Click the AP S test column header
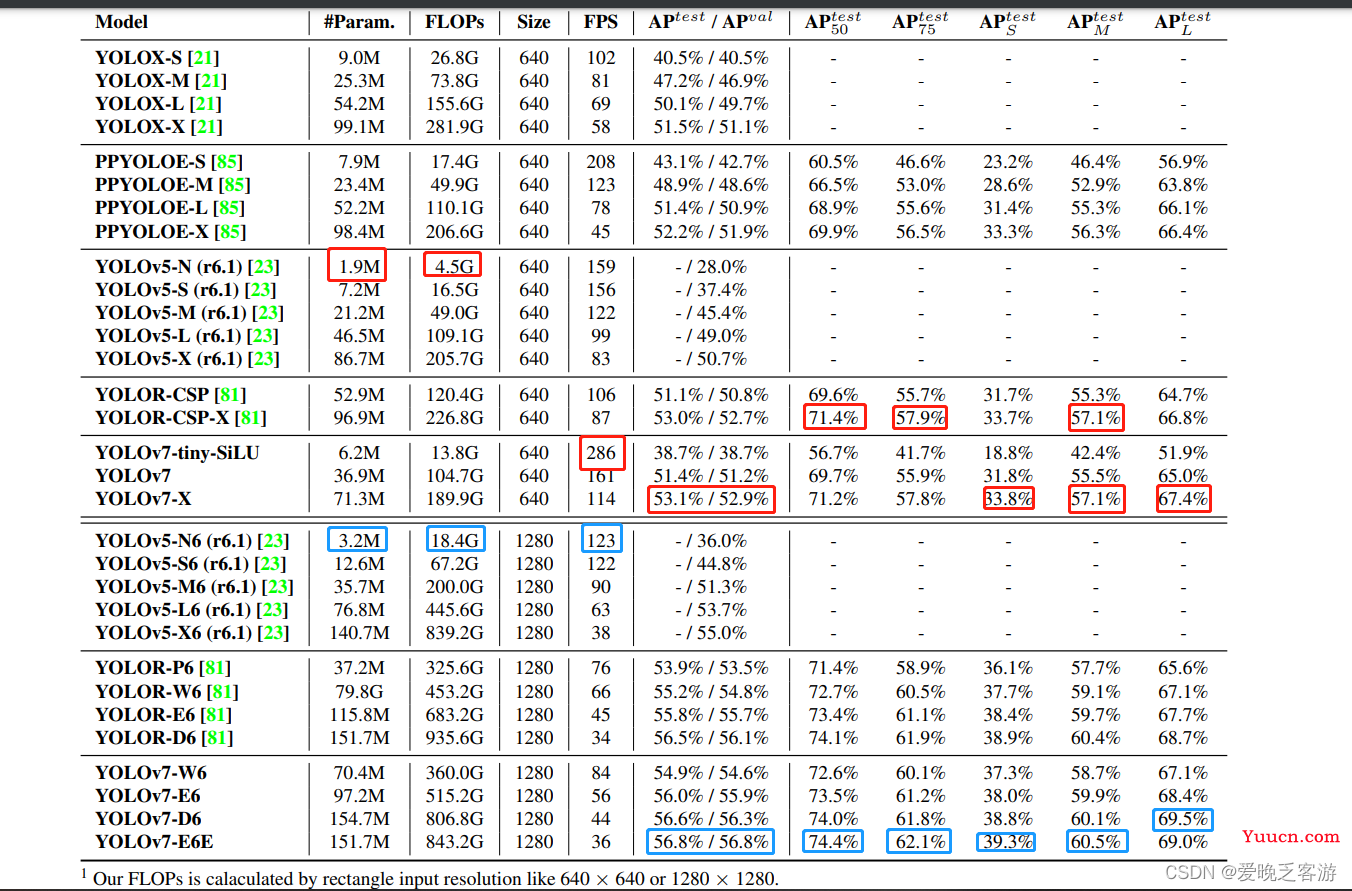This screenshot has width=1352, height=891. pos(1008,23)
